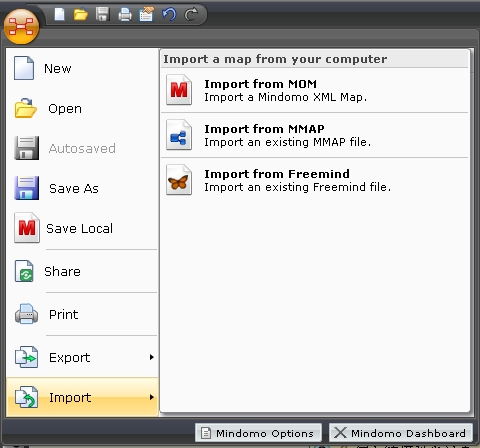480x448 pixels.
Task: Click the gray floppy icon beside Autosaved
Action: tap(26, 148)
